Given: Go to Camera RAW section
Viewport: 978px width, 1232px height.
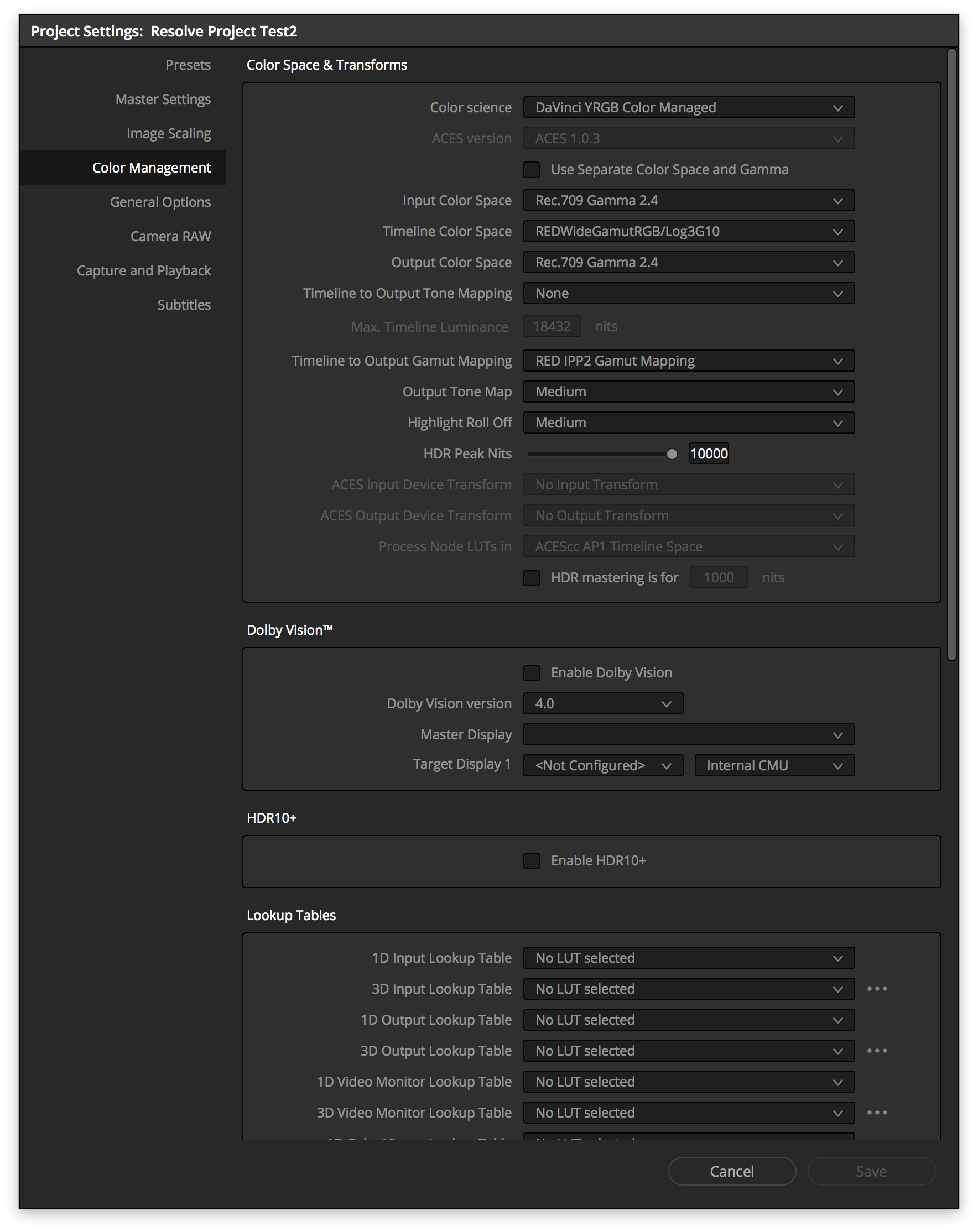Looking at the screenshot, I should [170, 236].
